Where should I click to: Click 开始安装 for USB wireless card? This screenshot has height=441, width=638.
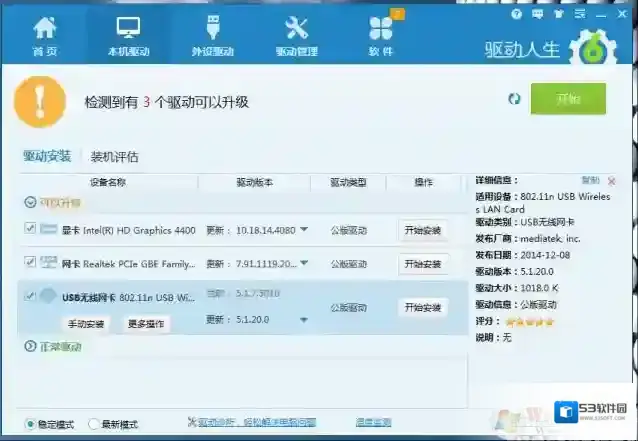click(422, 308)
